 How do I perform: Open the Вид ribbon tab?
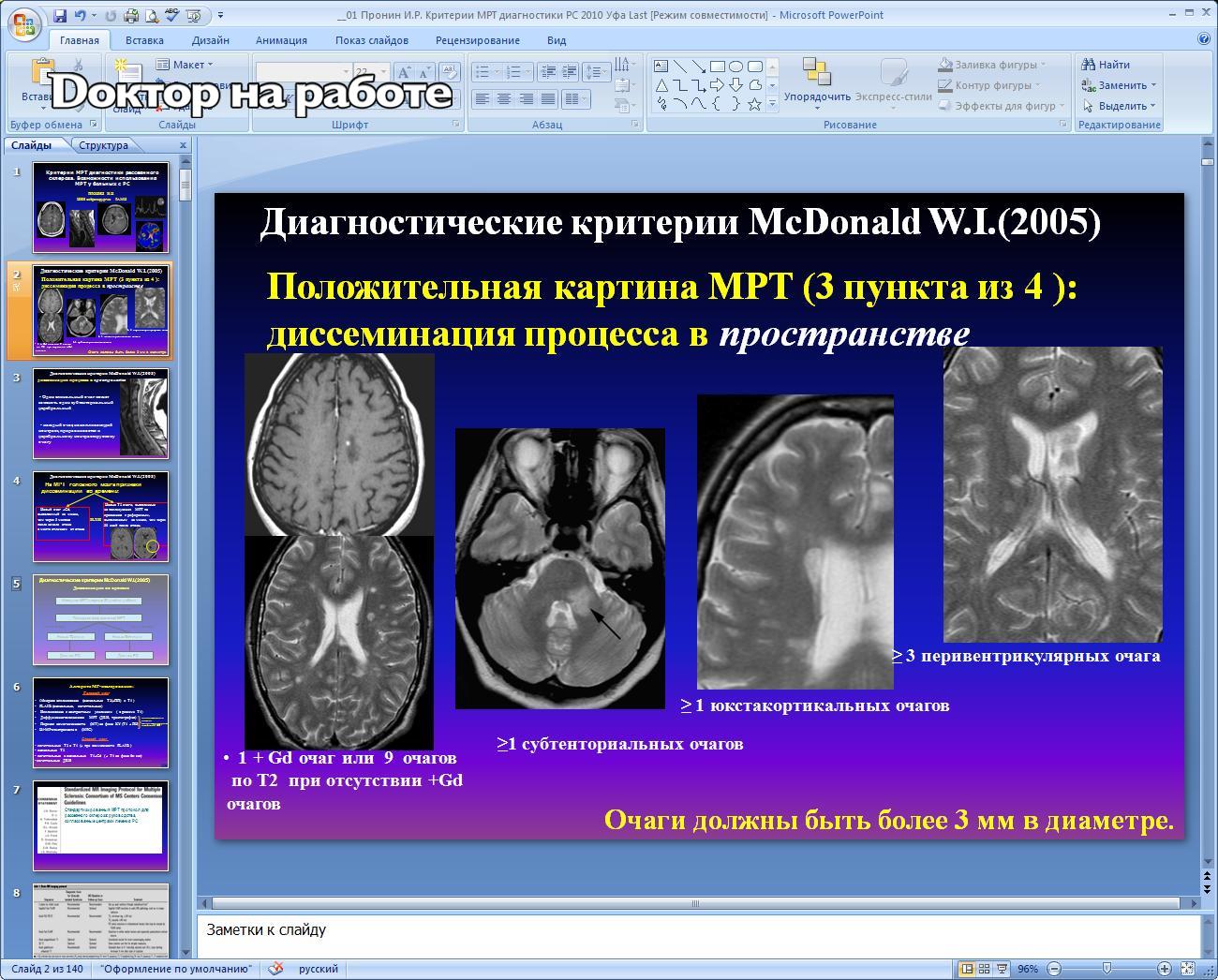tap(557, 40)
